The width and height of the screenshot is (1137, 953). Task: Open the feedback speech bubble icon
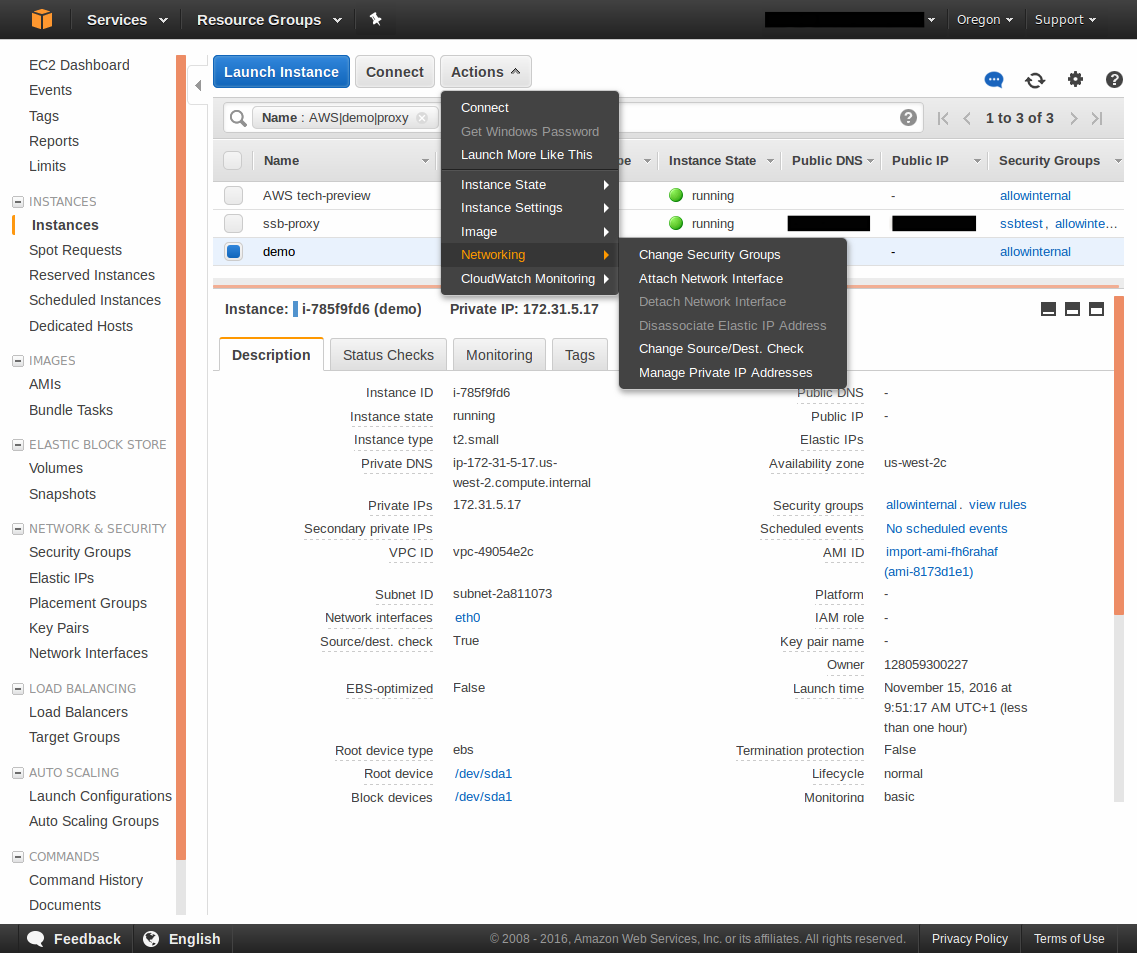[x=993, y=80]
